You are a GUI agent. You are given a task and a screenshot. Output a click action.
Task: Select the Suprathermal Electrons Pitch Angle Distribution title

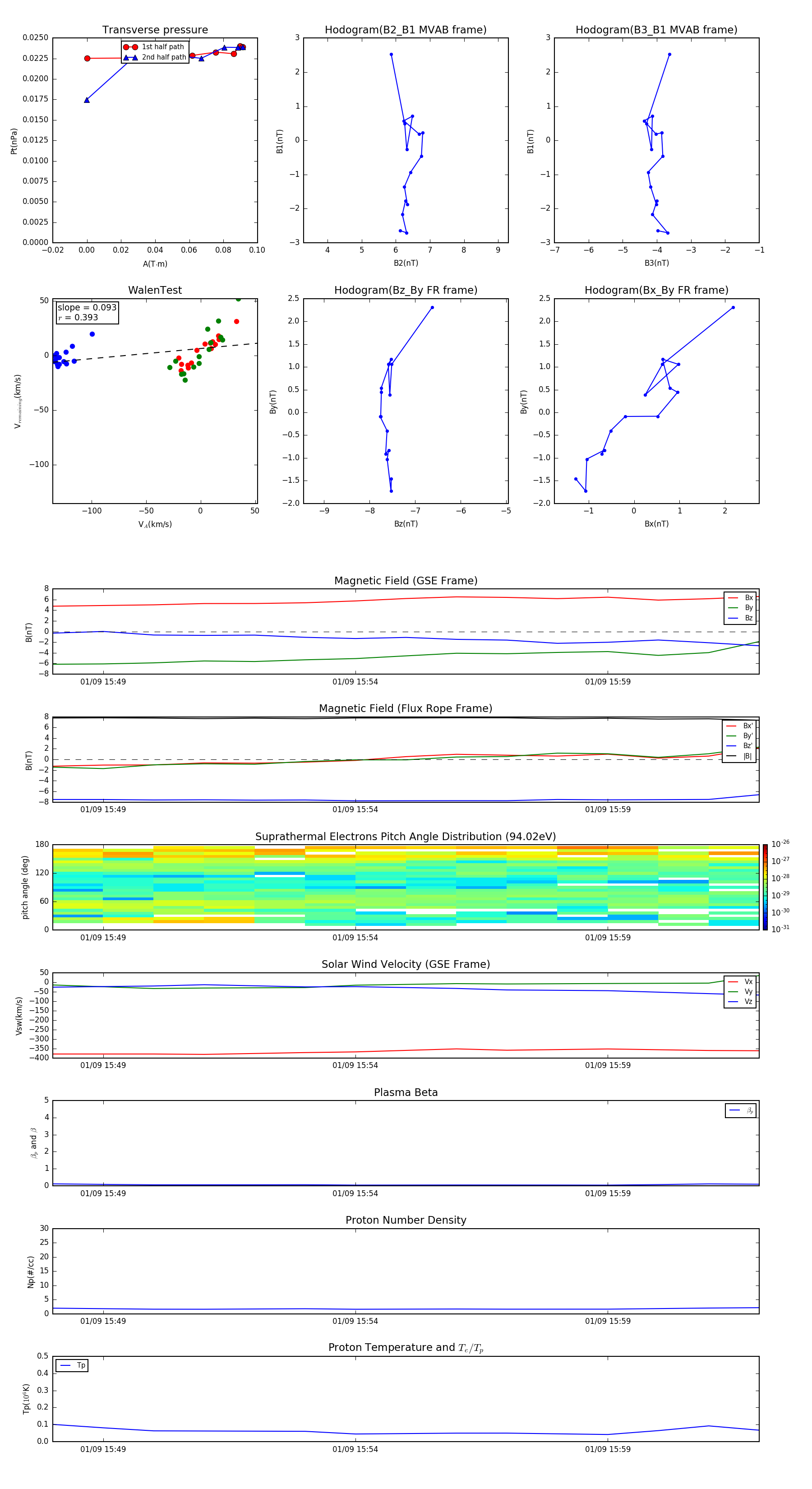pyautogui.click(x=406, y=837)
